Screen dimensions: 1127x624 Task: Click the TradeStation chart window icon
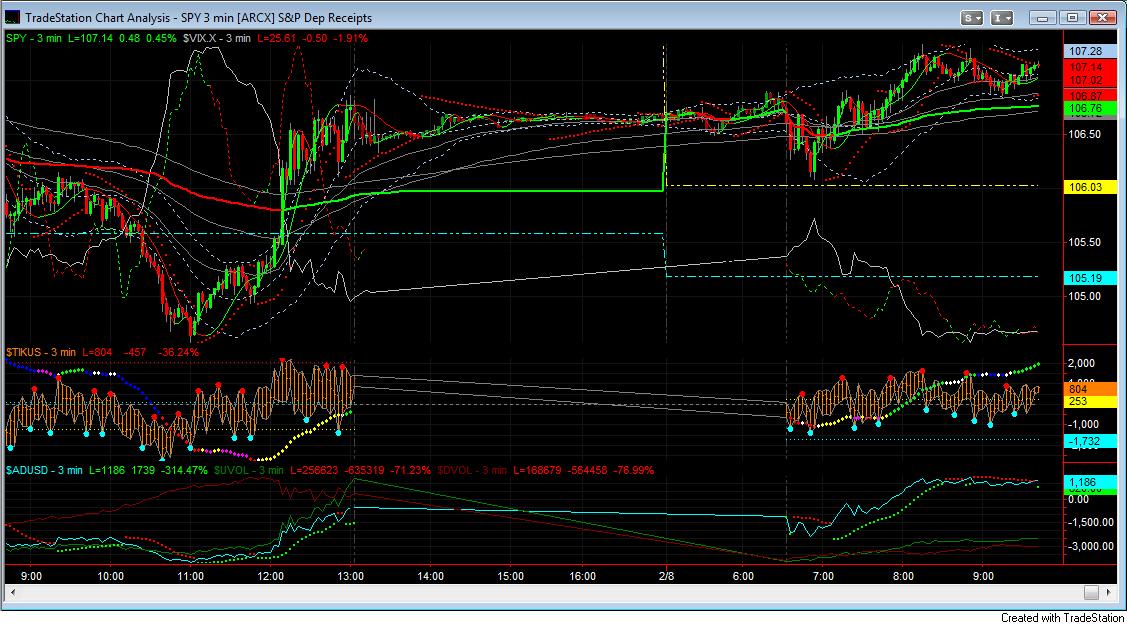pos(13,16)
